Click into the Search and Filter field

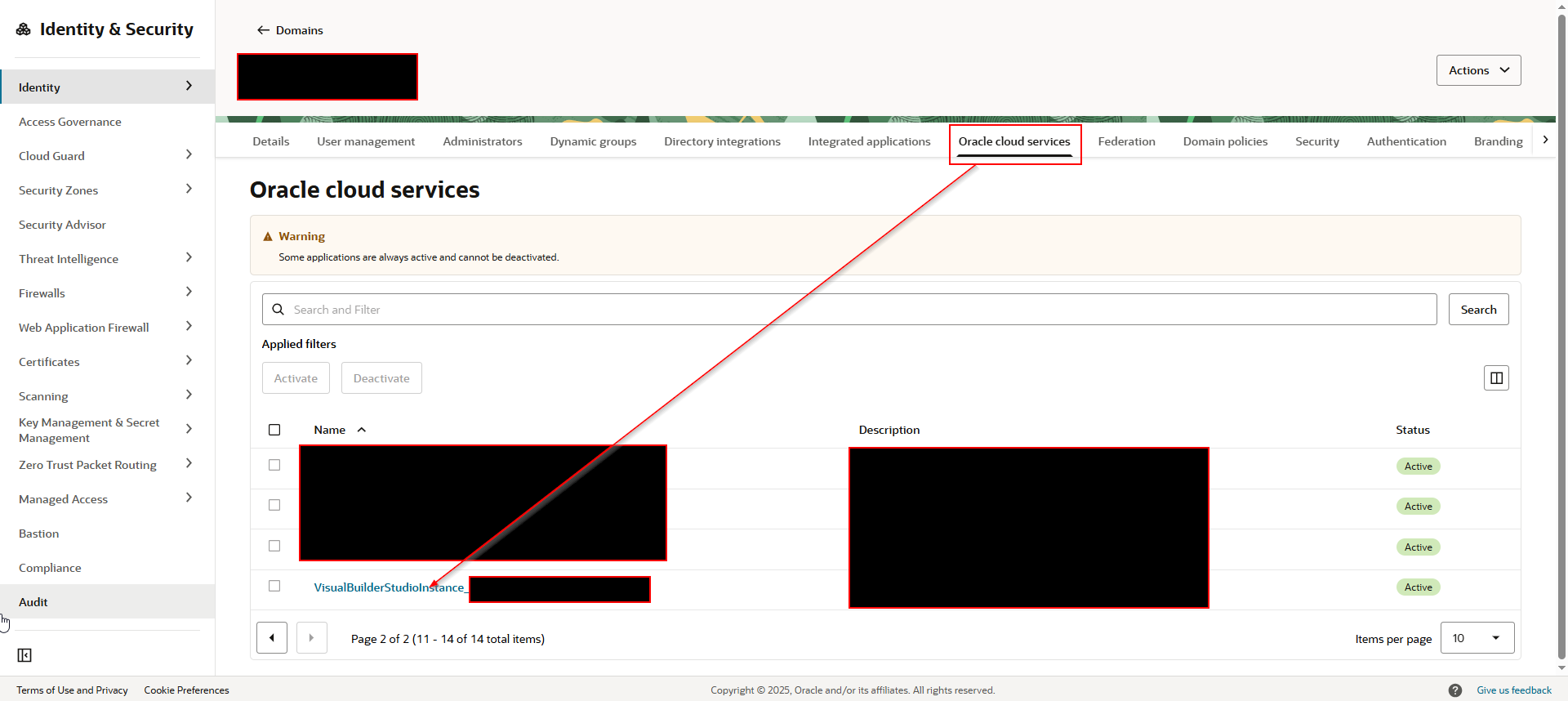849,310
